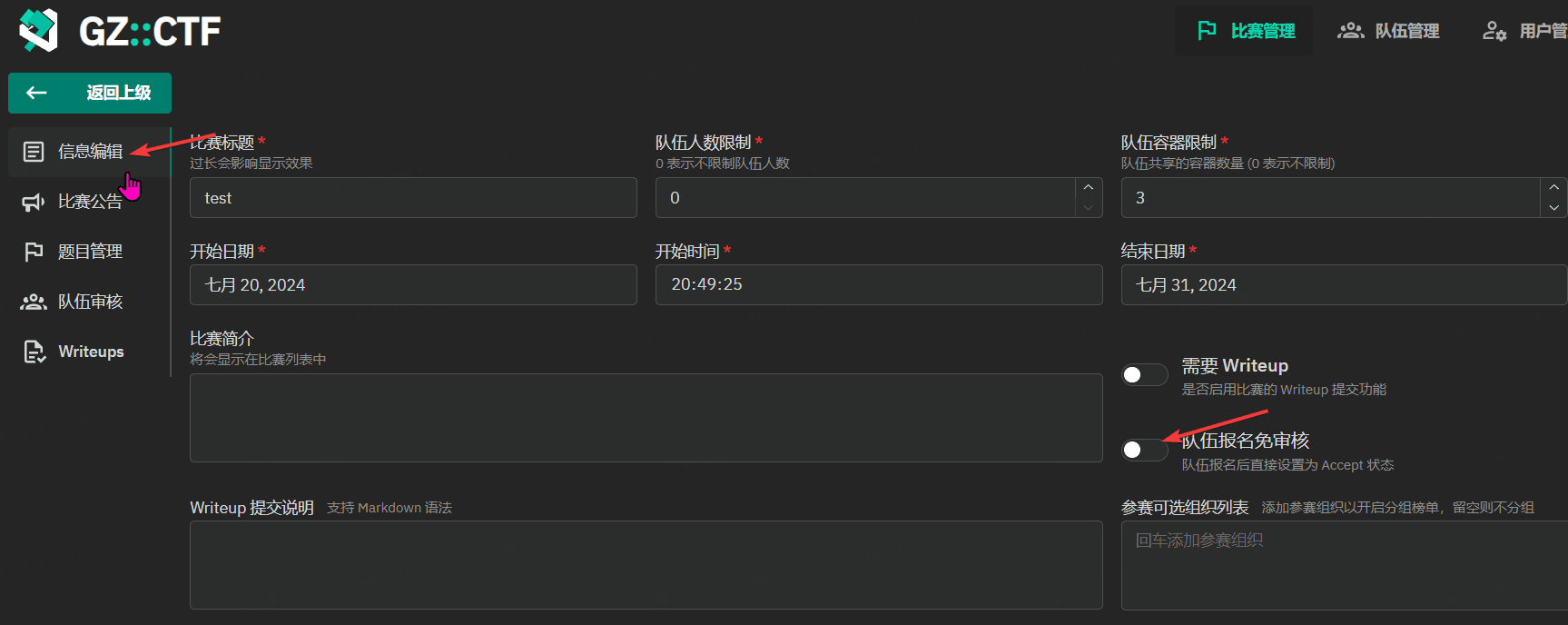The height and width of the screenshot is (625, 1568).
Task: Click the GZ::CTF logo icon
Action: click(38, 31)
